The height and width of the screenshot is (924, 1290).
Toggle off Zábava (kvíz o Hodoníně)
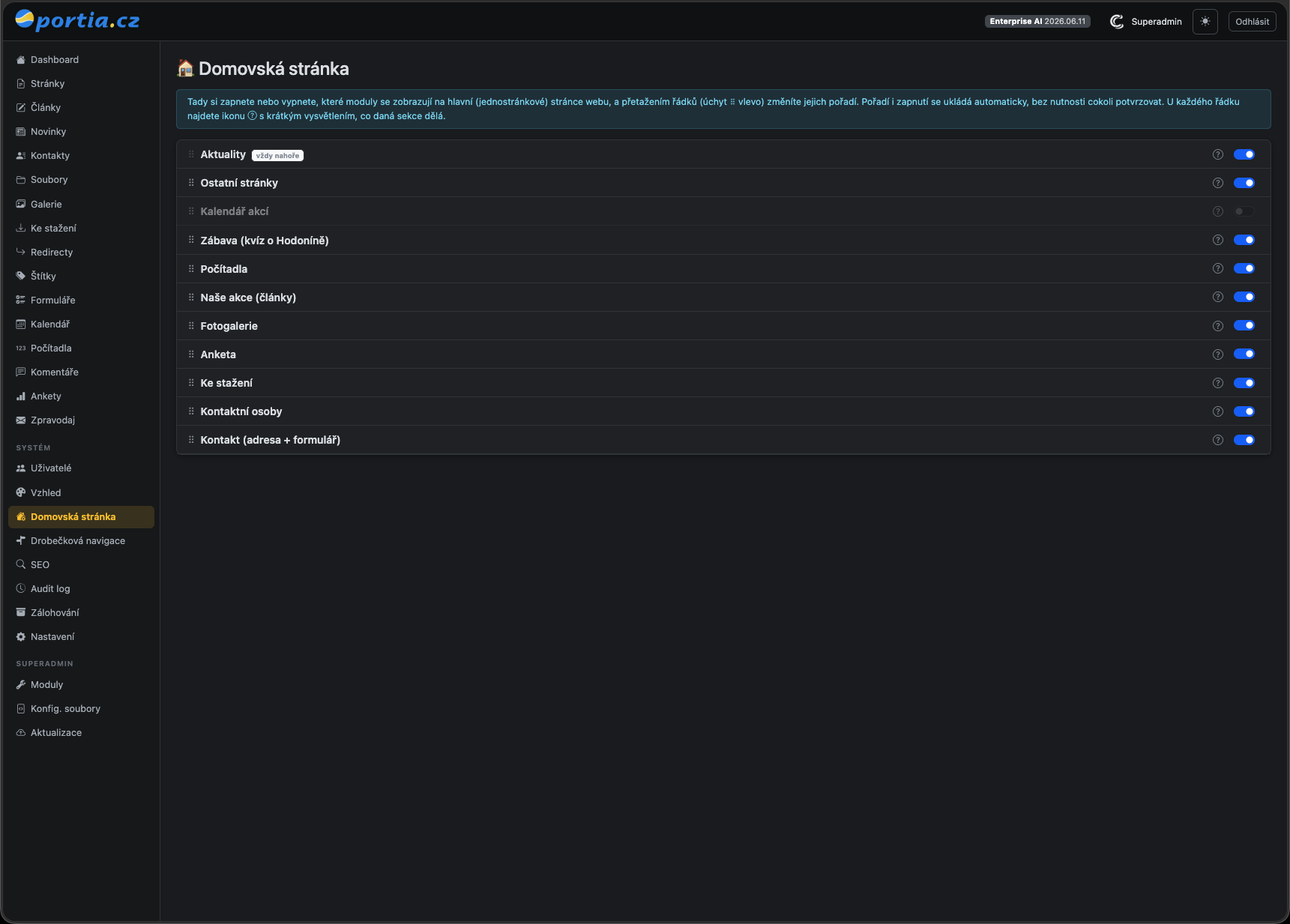pos(1244,240)
